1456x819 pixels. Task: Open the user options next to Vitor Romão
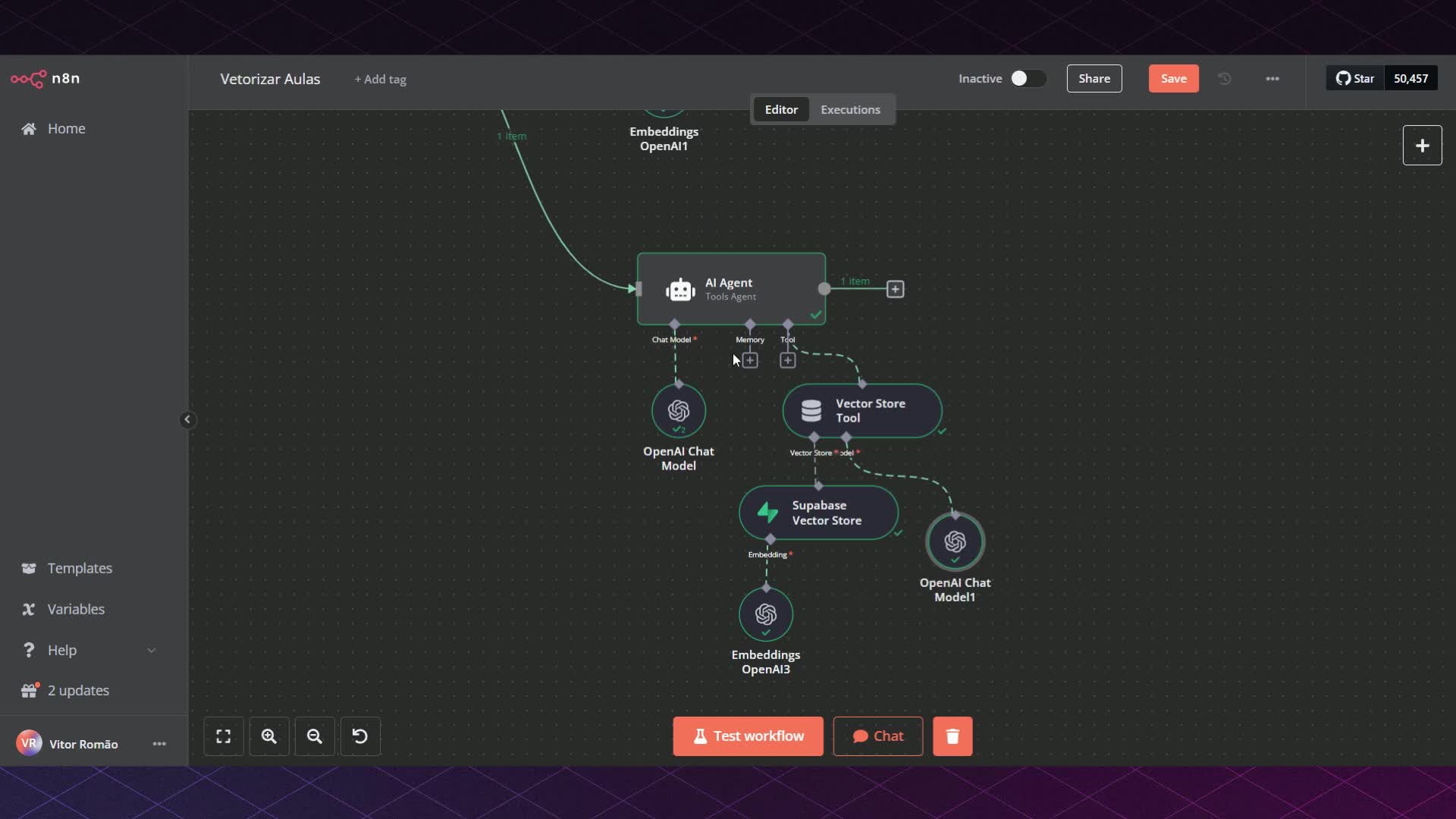(159, 744)
